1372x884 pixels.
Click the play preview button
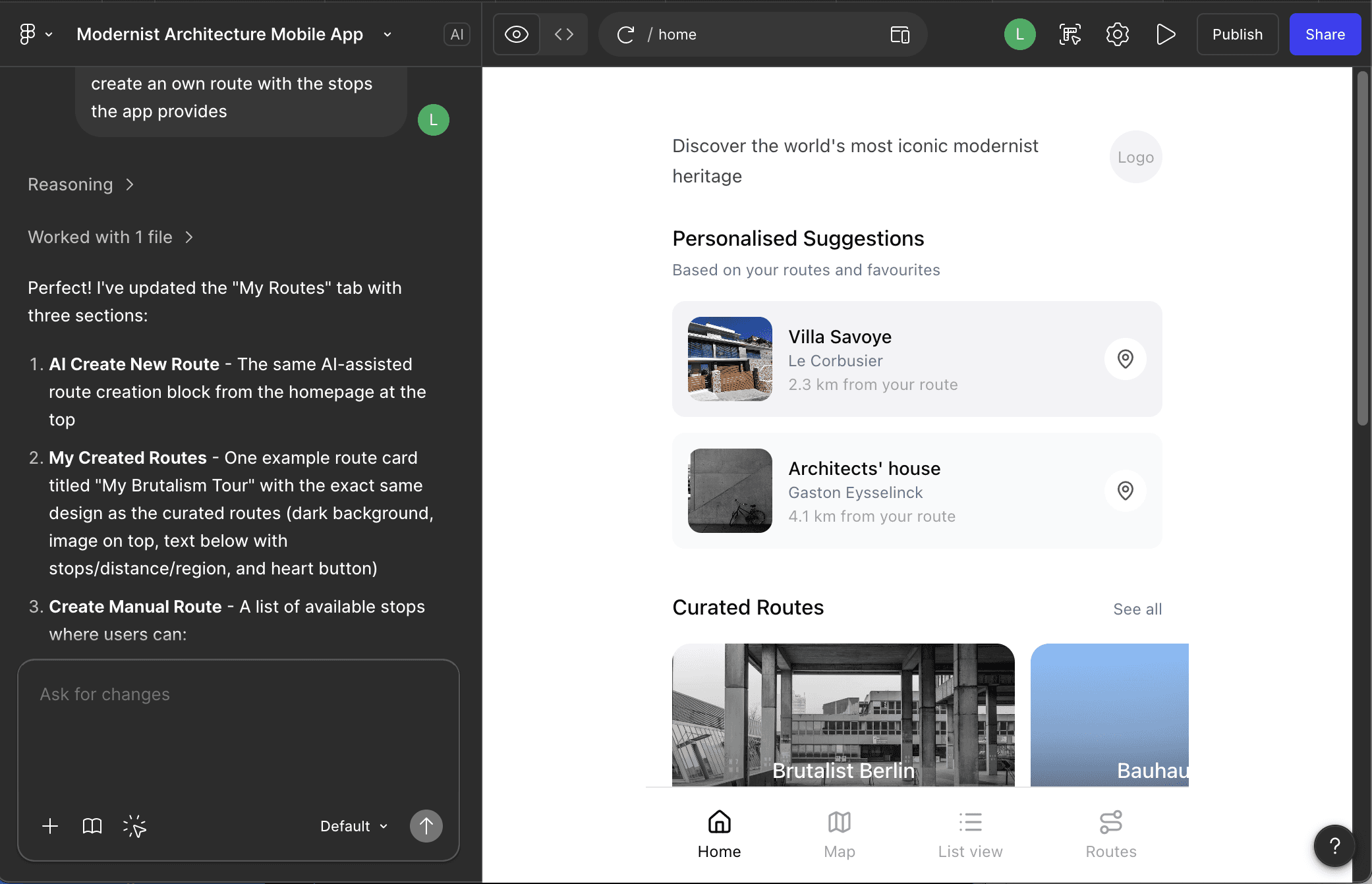(x=1166, y=34)
